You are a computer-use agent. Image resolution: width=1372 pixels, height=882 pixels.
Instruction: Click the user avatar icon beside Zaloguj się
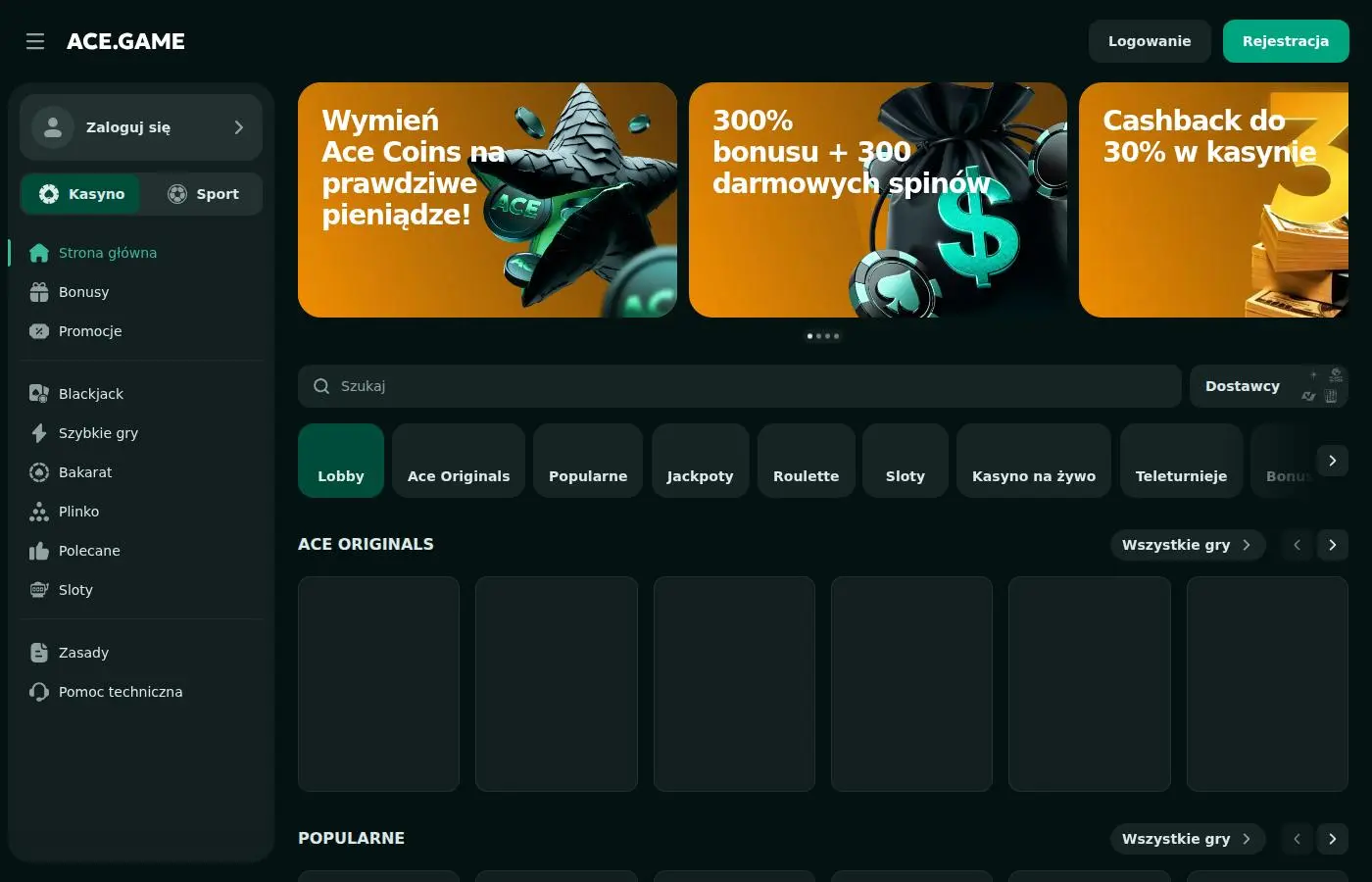[53, 127]
